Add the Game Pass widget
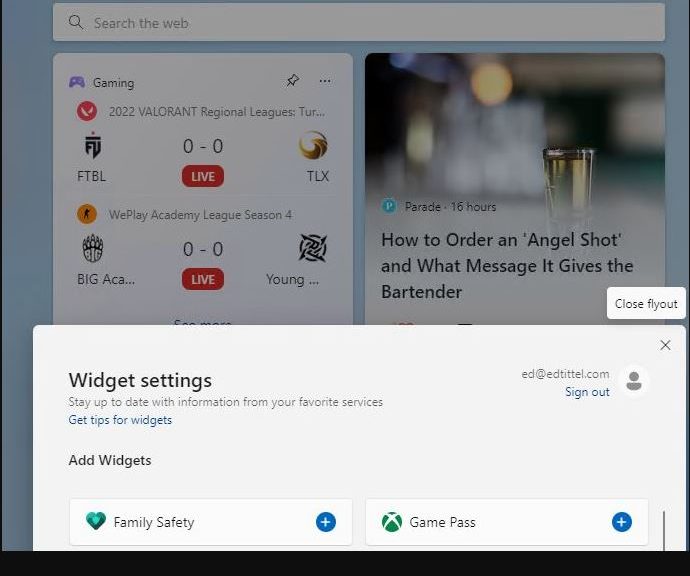 622,522
